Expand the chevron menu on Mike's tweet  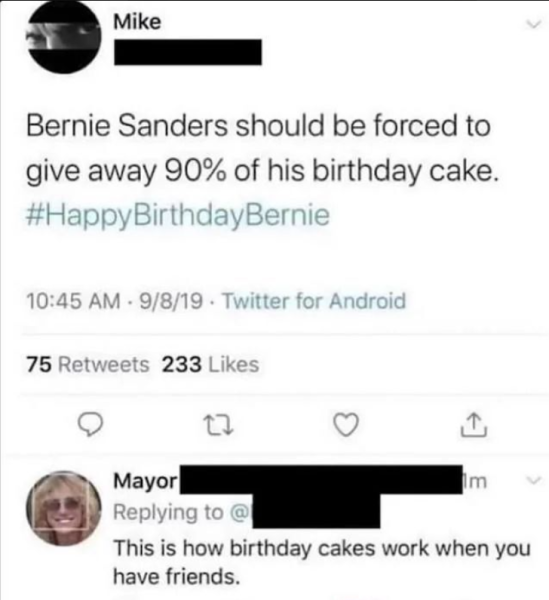coord(533,24)
